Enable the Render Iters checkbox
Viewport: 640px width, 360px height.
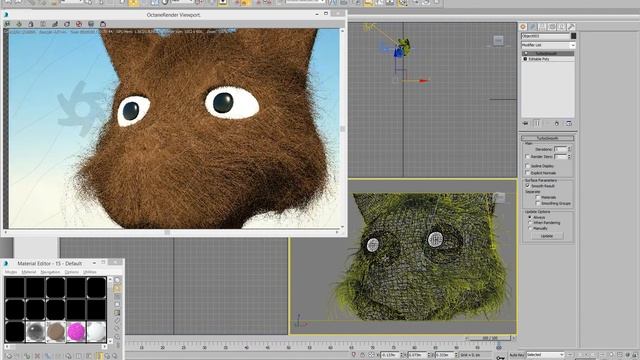pyautogui.click(x=527, y=156)
